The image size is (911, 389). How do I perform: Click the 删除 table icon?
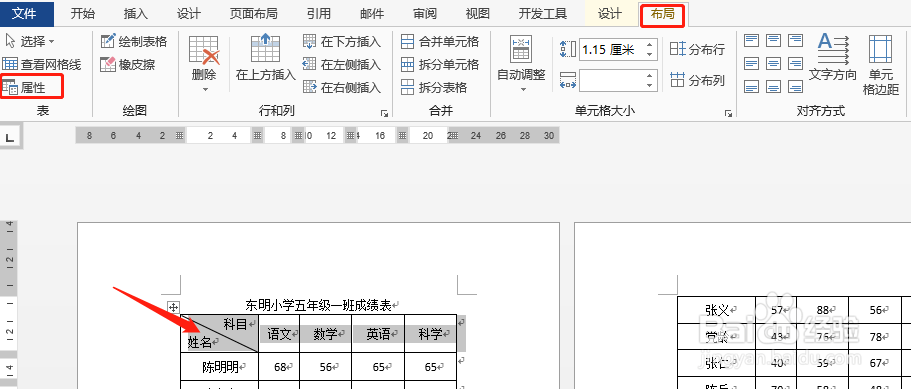tap(204, 51)
